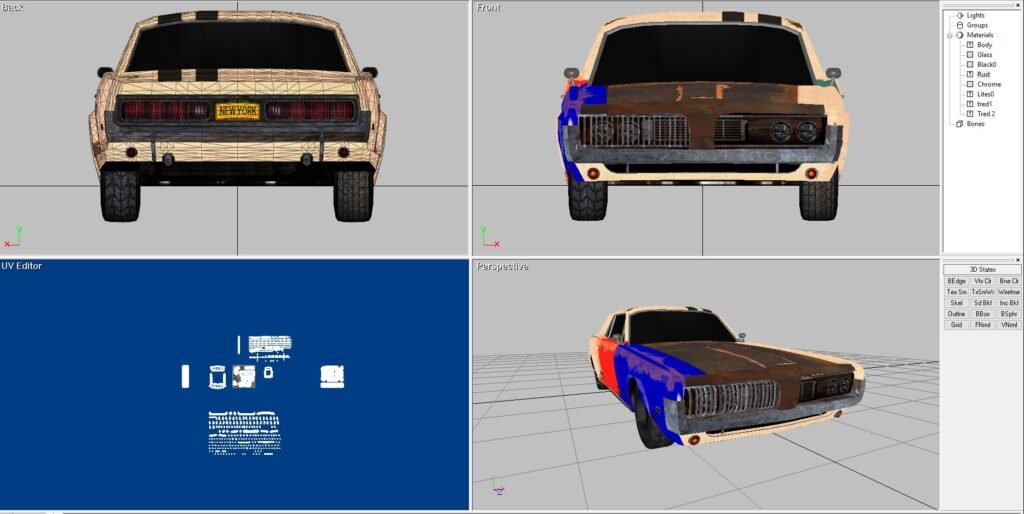Click the UV Editor viewport label
The height and width of the screenshot is (514, 1024).
[21, 267]
